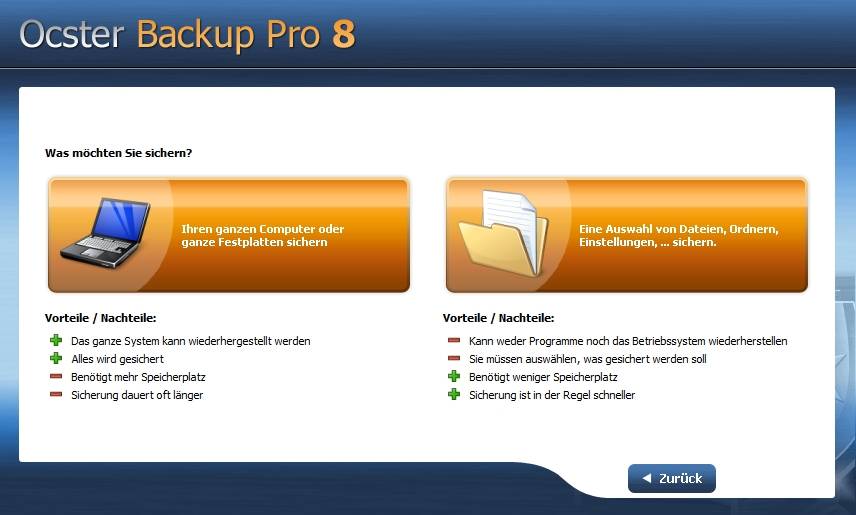Screen dimensions: 856x515
Task: Click red minus beside "Benötigt mehr Speicherplatz"
Action: 56,376
